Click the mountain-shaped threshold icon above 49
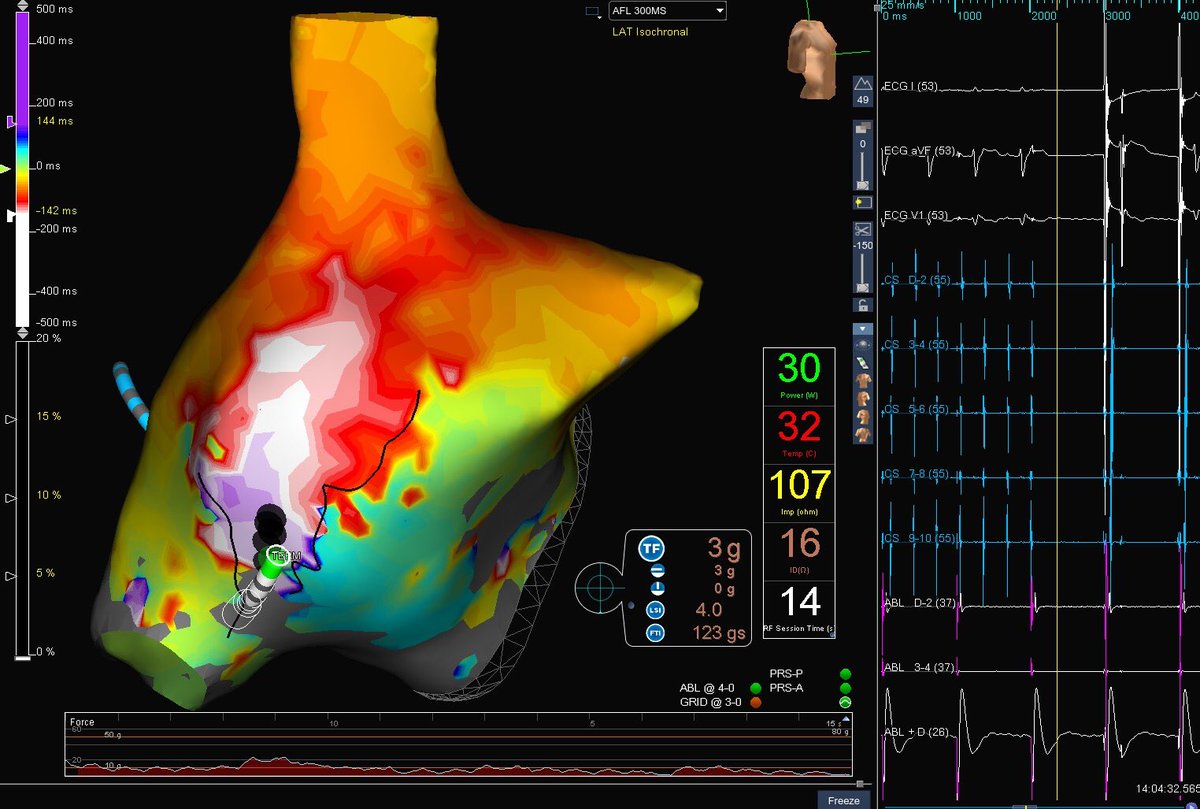Screen dimensions: 1200x809 (x=862, y=85)
